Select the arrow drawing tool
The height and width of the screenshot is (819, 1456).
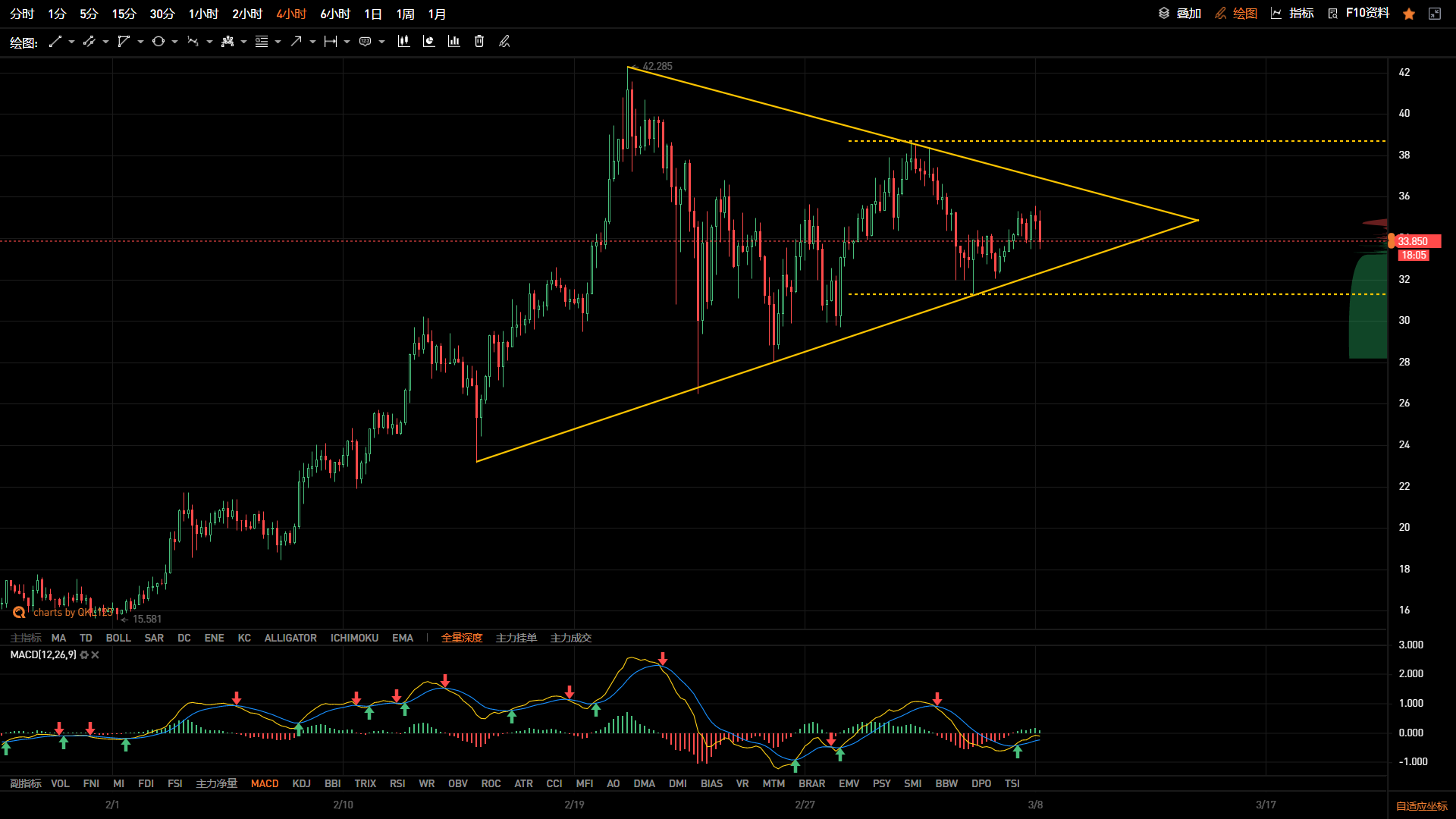(296, 42)
